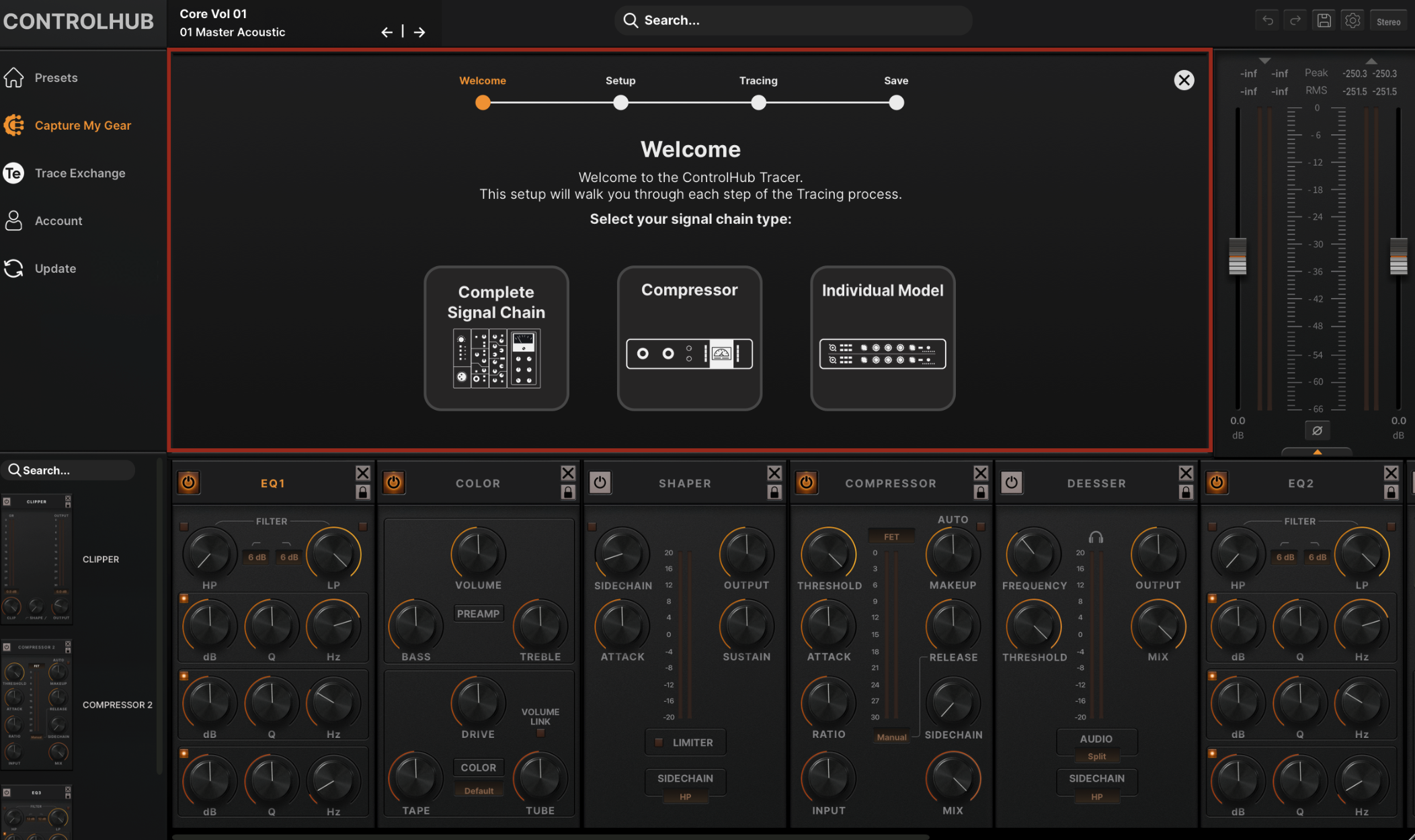This screenshot has width=1415, height=840.
Task: Open the Update page
Action: [x=40, y=269]
